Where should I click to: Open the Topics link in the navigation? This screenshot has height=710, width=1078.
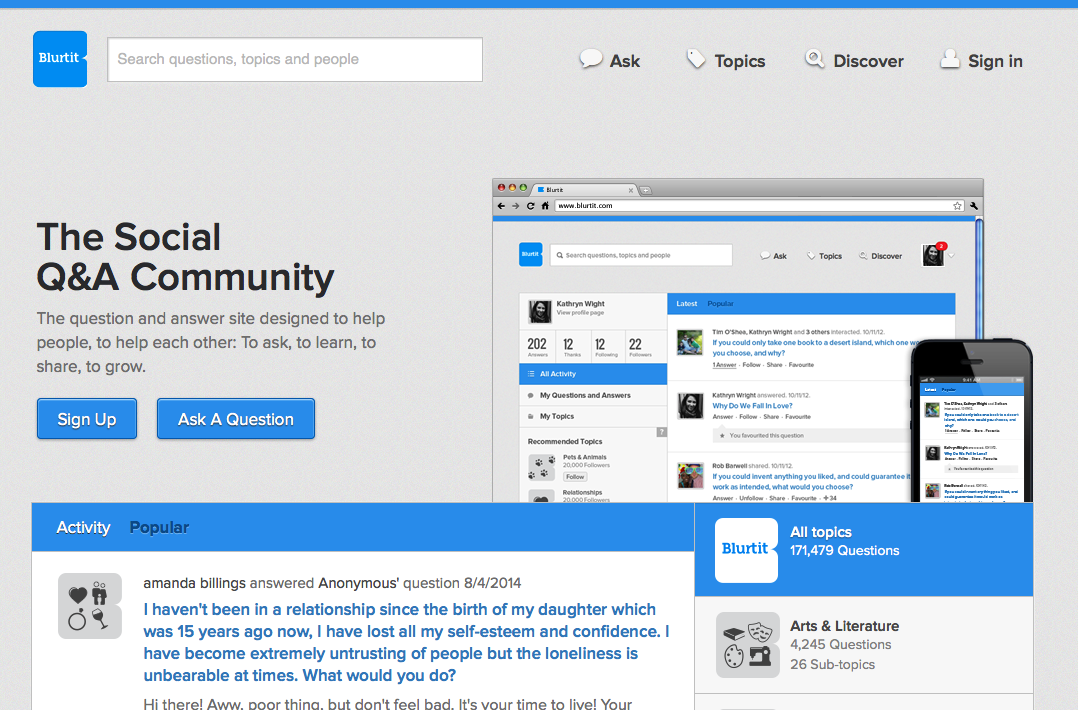(x=740, y=61)
